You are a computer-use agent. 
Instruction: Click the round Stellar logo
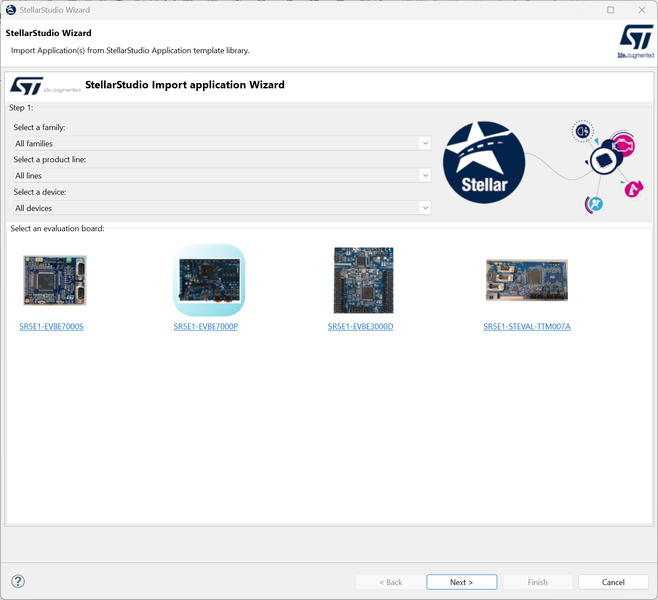click(x=484, y=162)
